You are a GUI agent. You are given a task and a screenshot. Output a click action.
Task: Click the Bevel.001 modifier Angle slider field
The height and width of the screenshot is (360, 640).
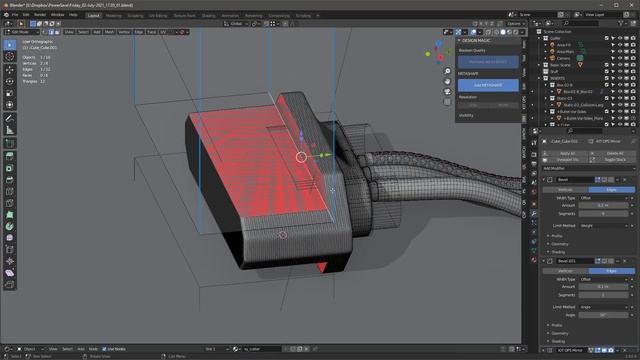604,315
